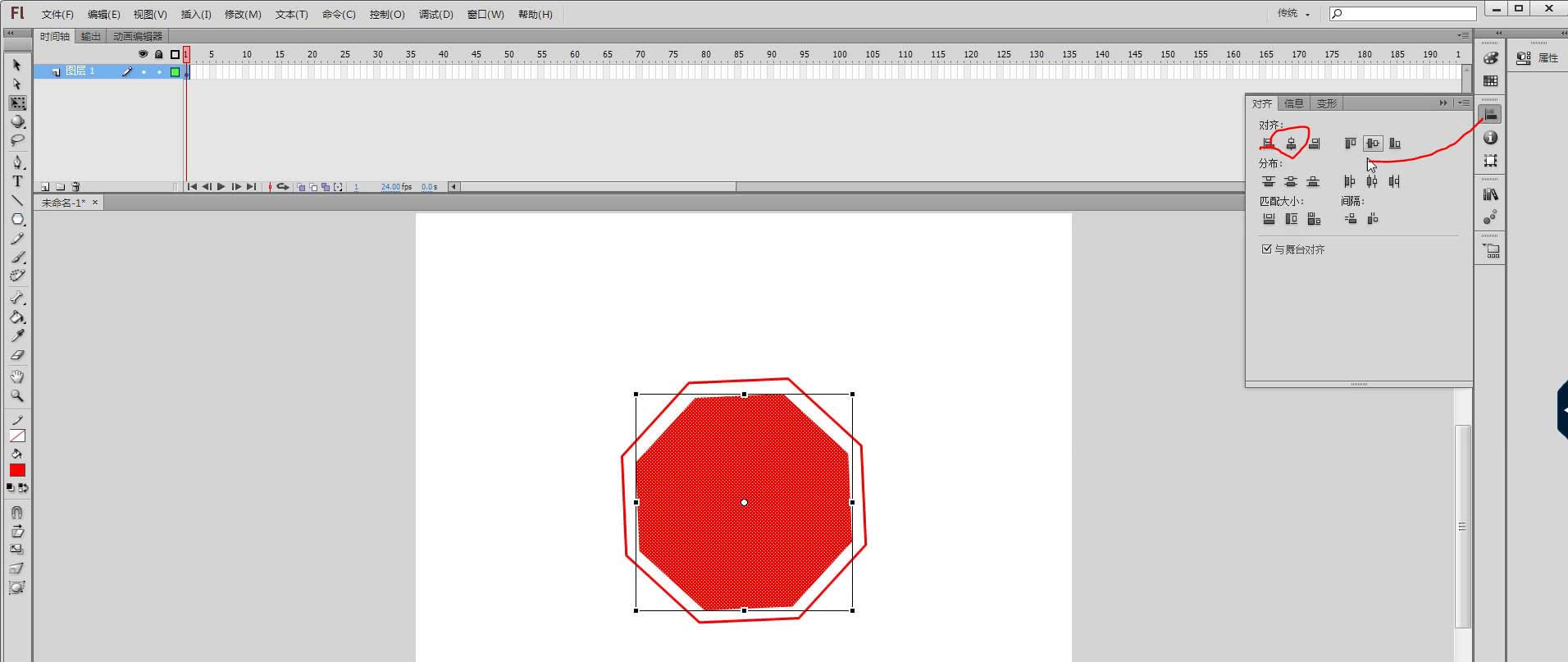1568x662 pixels.
Task: Open Modify Onion Markers menu
Action: point(338,187)
